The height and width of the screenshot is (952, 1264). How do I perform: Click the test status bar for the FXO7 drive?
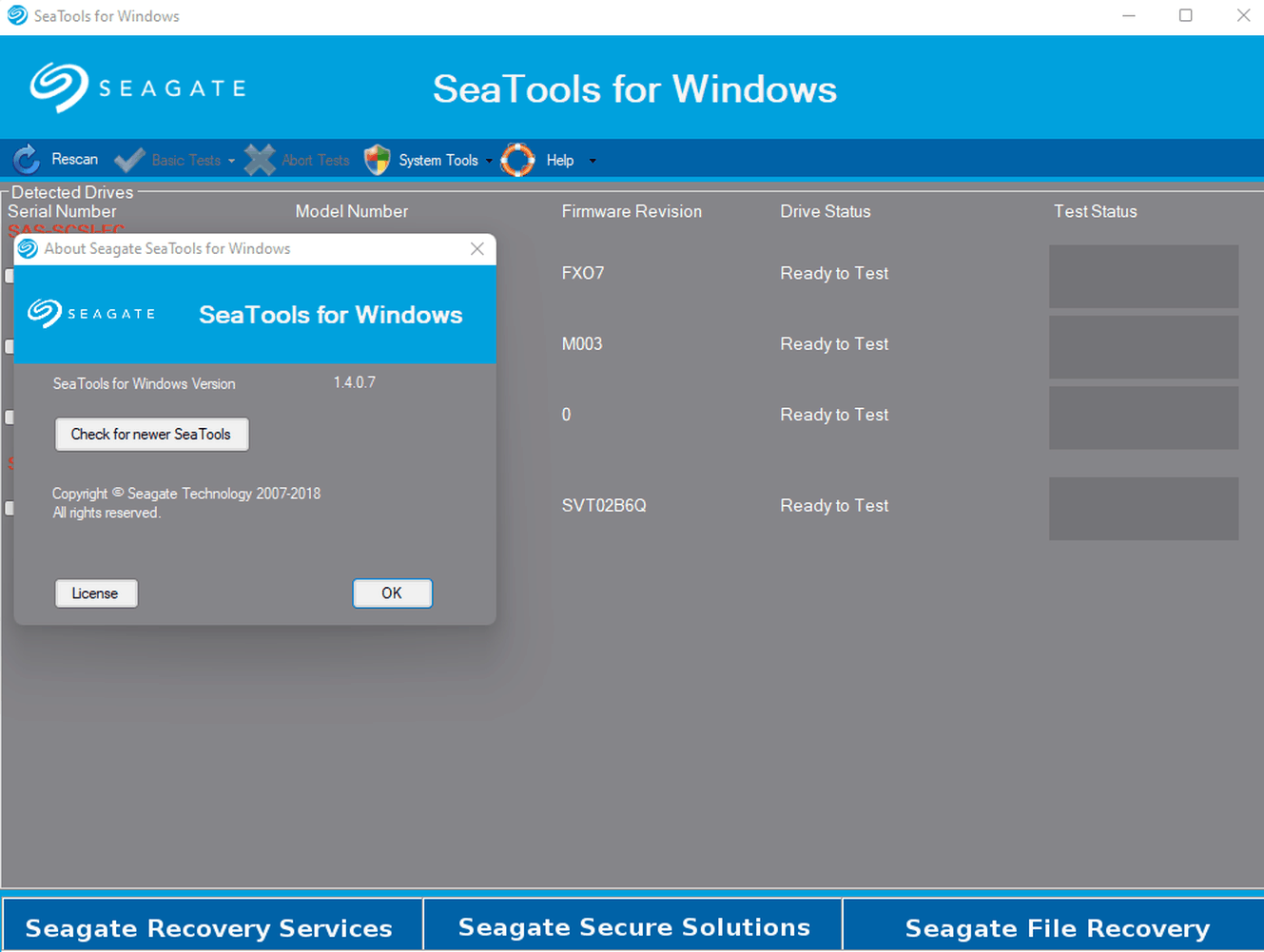(x=1143, y=276)
